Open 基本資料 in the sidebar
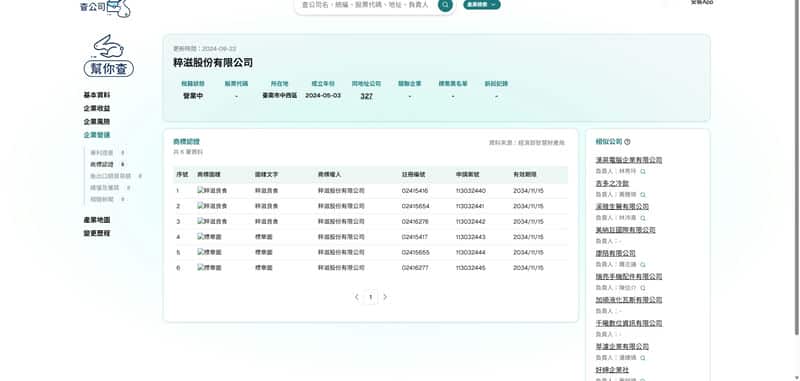This screenshot has height=381, width=800. [97, 95]
